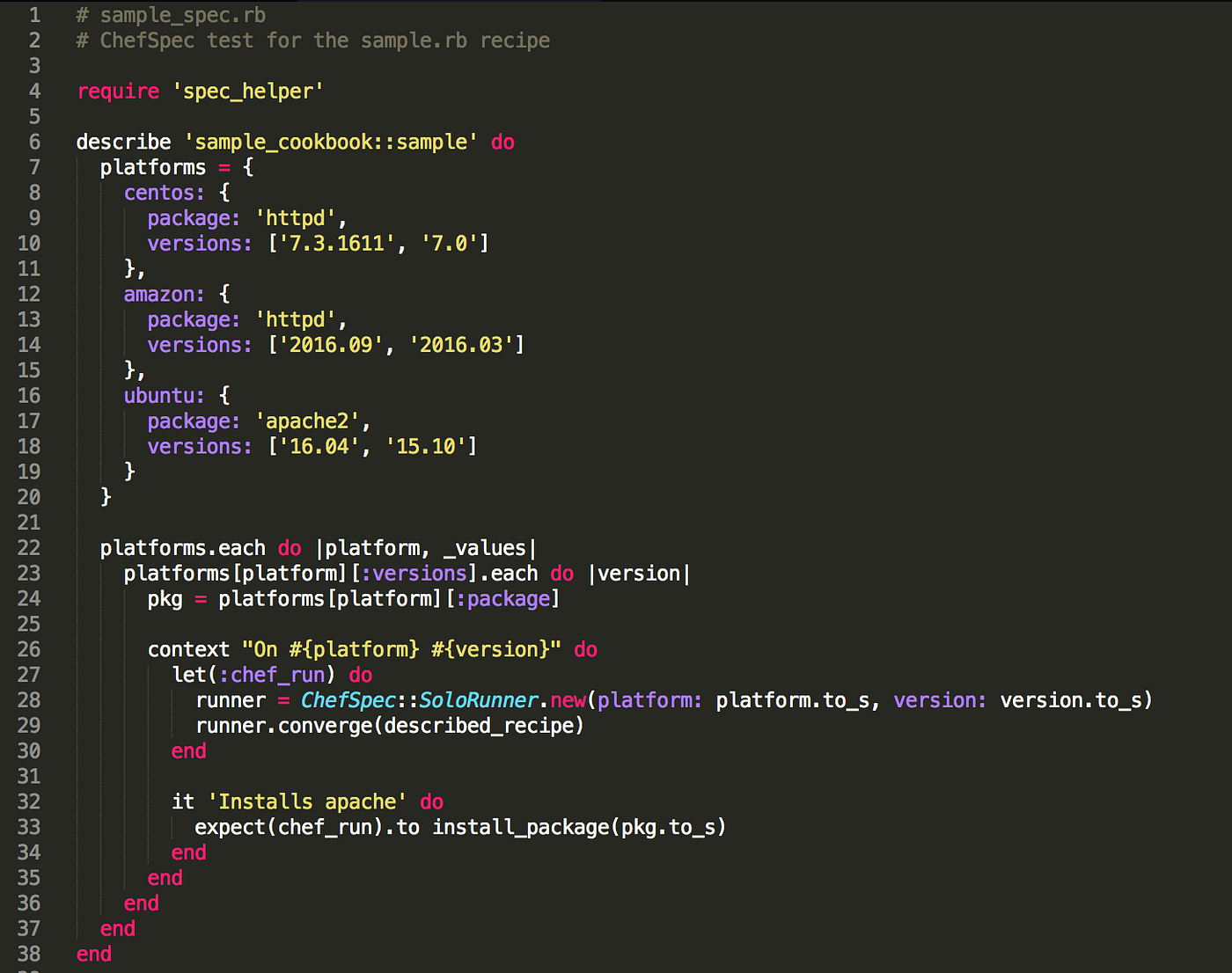Click the 'httpd' string on line 9
Viewport: 1232px width, 973px height.
pyautogui.click(x=296, y=218)
